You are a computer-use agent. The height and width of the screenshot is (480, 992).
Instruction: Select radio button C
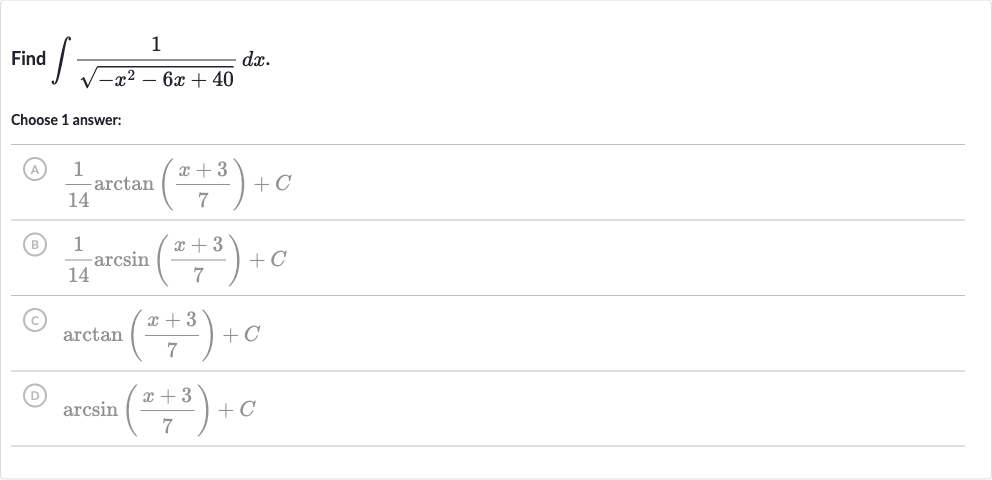[x=35, y=321]
